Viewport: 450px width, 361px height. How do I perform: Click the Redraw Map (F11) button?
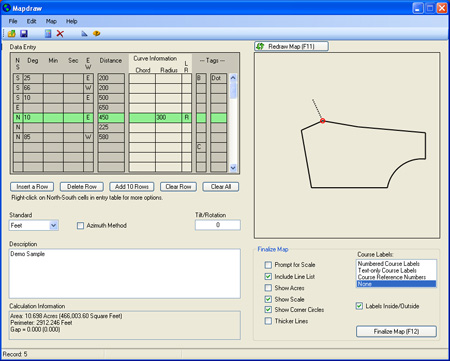(291, 46)
